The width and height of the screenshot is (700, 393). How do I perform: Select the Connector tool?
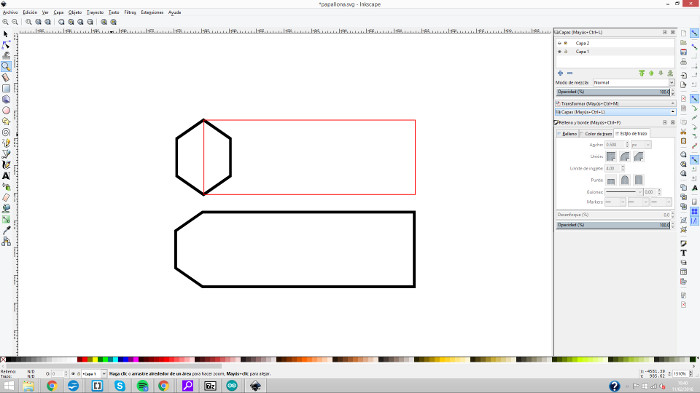[x=6, y=242]
